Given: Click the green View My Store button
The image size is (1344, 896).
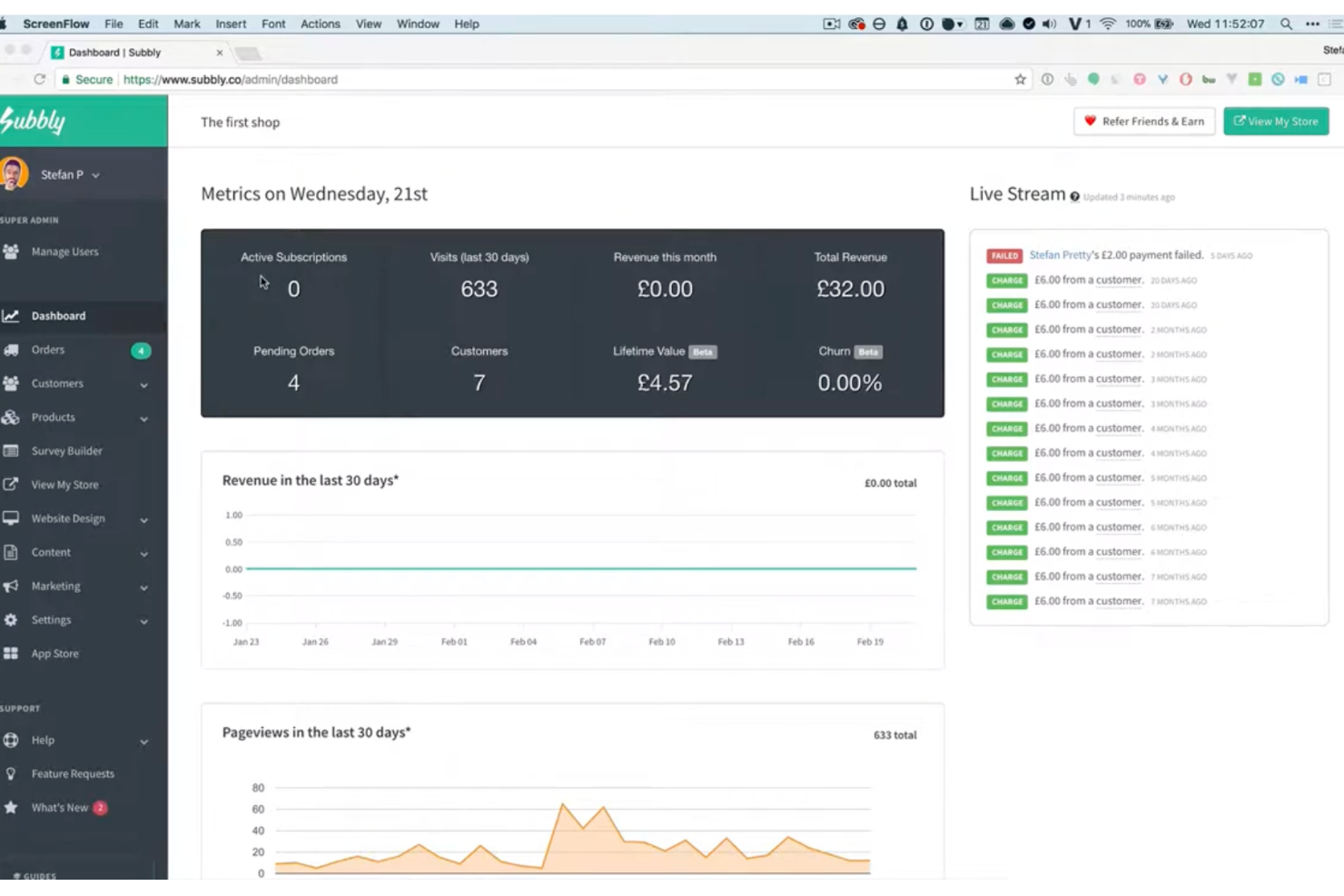Looking at the screenshot, I should coord(1276,122).
